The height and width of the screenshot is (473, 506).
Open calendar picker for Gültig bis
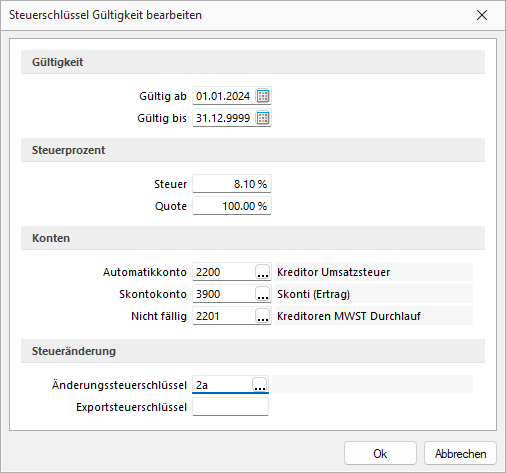(263, 118)
